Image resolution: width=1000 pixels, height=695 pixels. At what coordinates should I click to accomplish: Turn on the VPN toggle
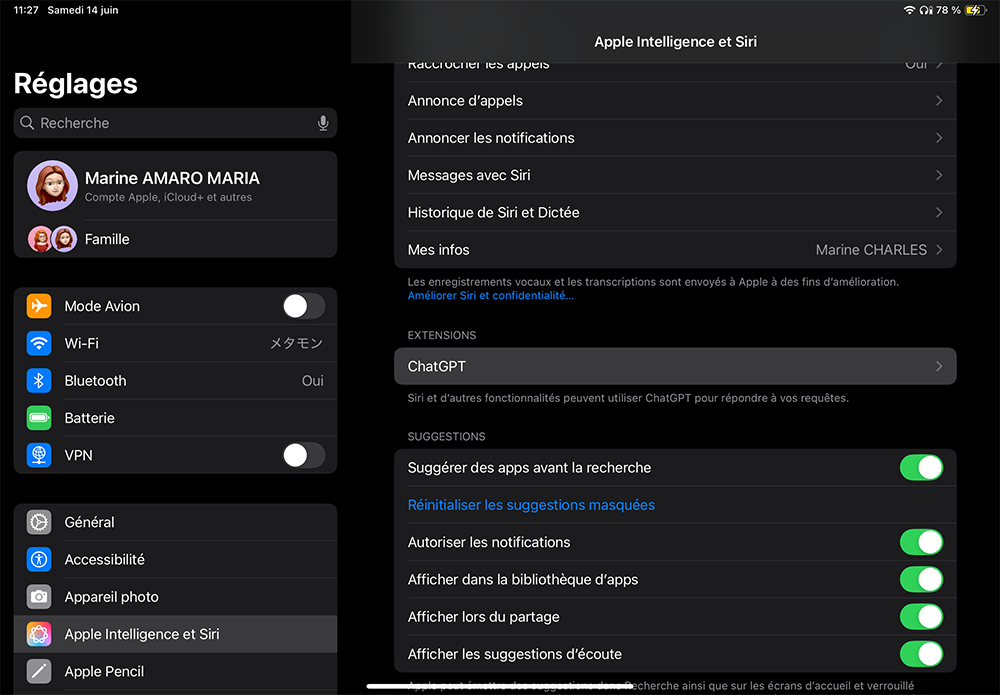click(303, 455)
